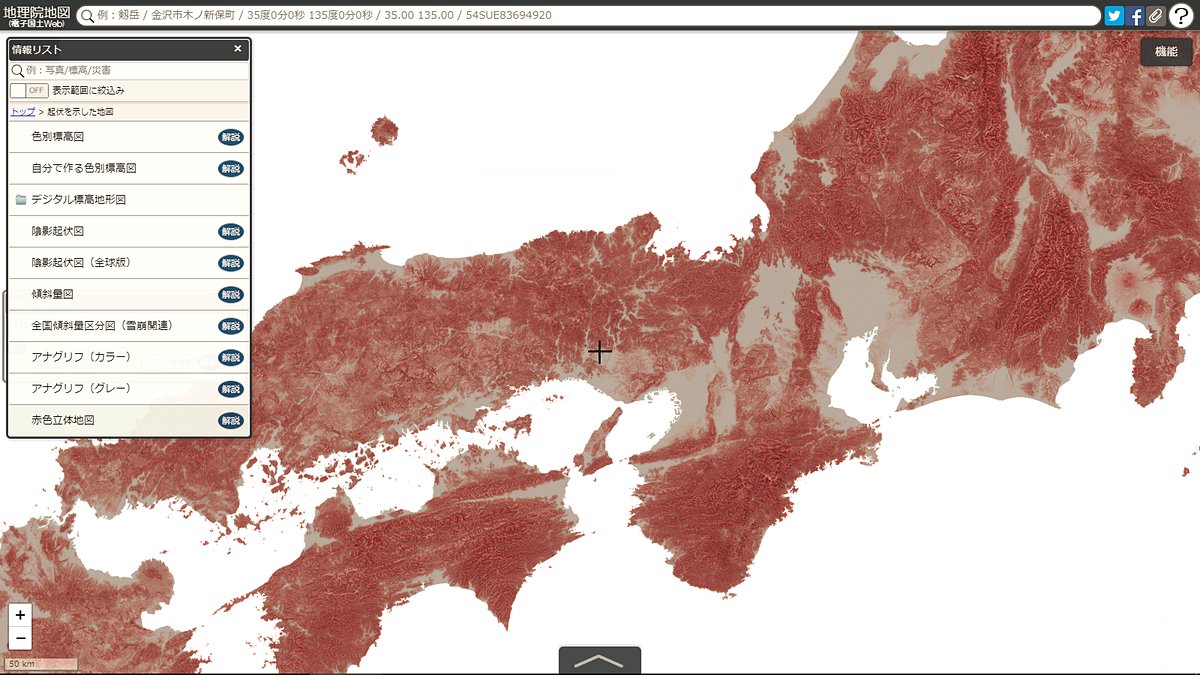Click the center crosshair on the map
Screen dimensions: 1200x675
(x=600, y=352)
